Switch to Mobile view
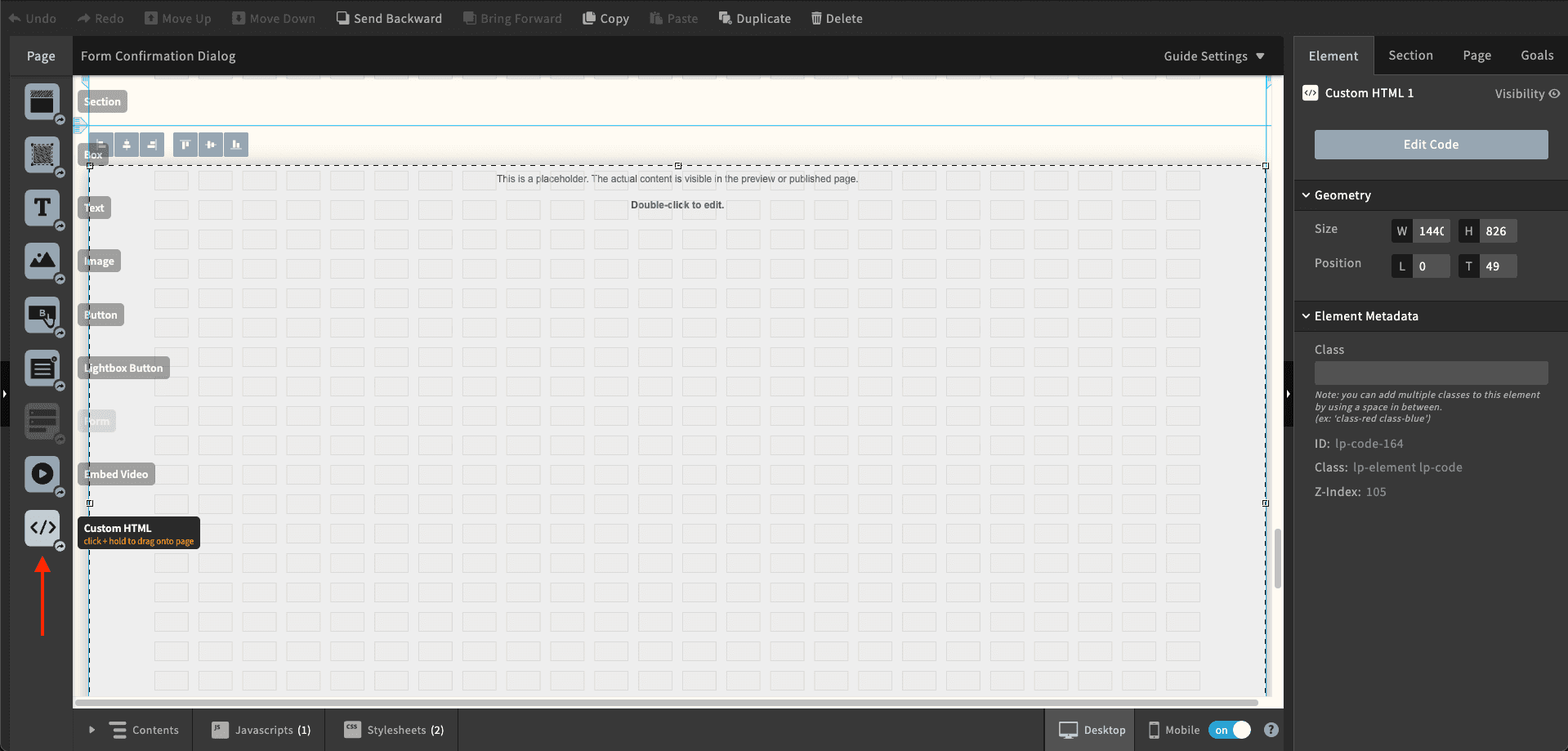Screen dimensions: 1568x751 (x=1174, y=730)
